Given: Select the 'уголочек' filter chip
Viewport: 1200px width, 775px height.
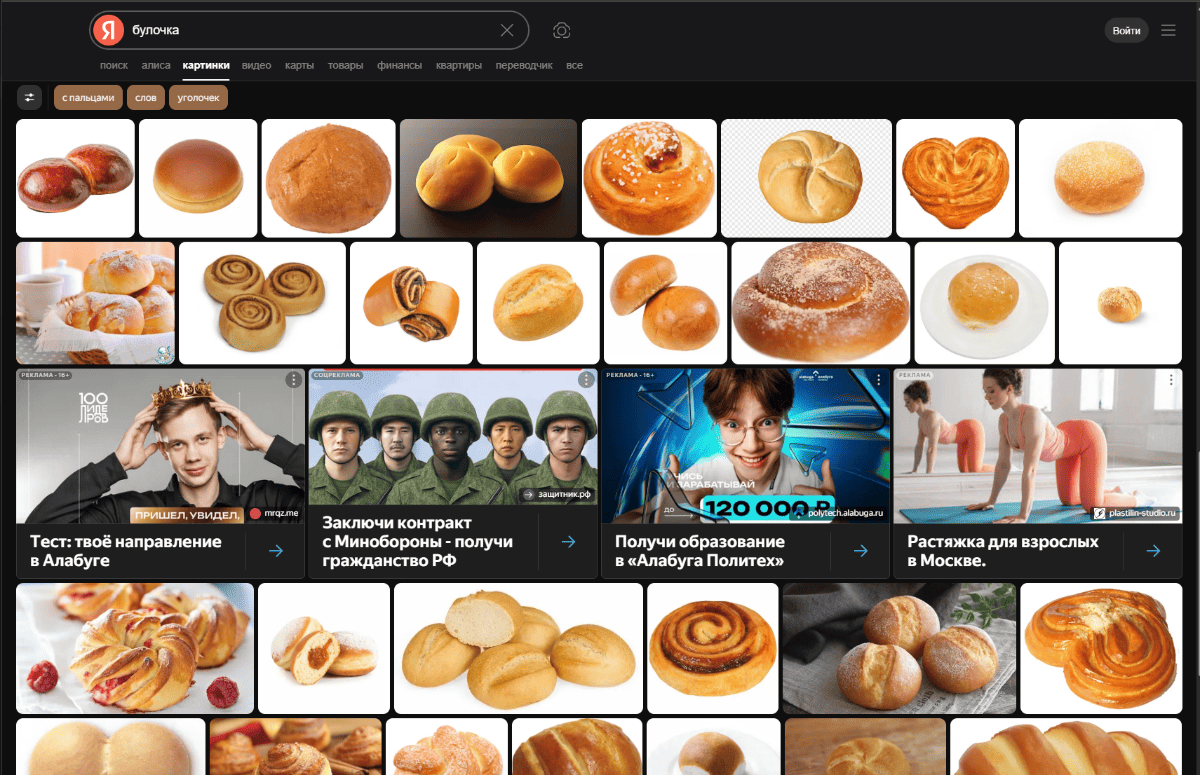Looking at the screenshot, I should (x=198, y=97).
